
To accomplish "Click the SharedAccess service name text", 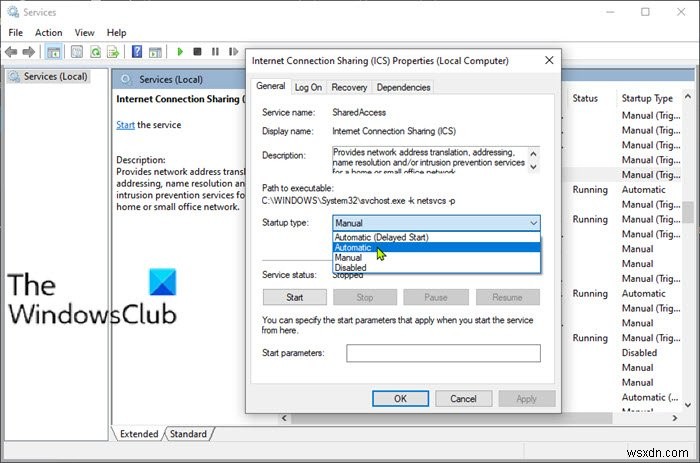I will (x=359, y=113).
